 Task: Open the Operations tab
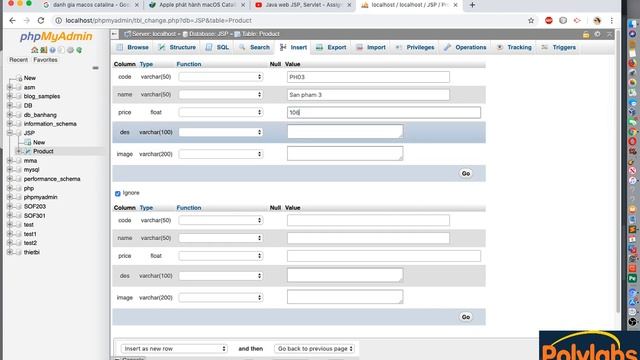click(465, 47)
